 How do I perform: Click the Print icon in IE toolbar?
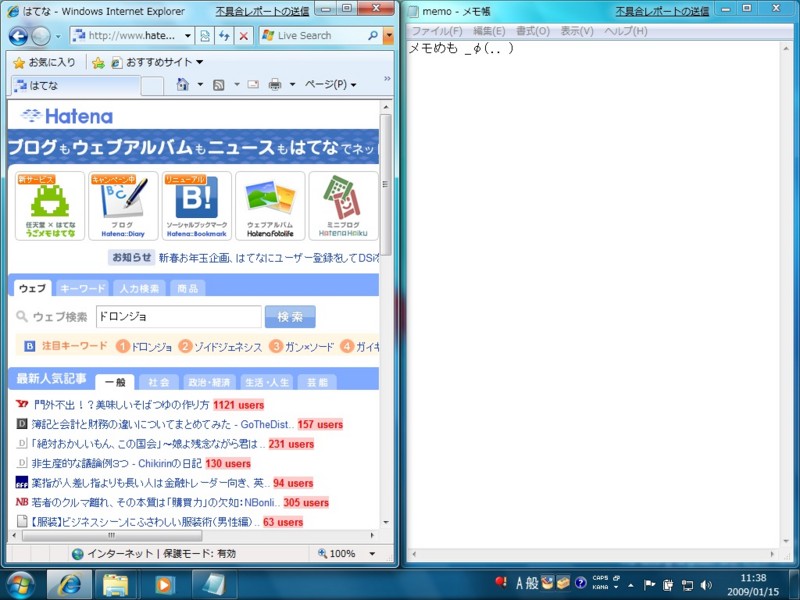click(x=276, y=84)
